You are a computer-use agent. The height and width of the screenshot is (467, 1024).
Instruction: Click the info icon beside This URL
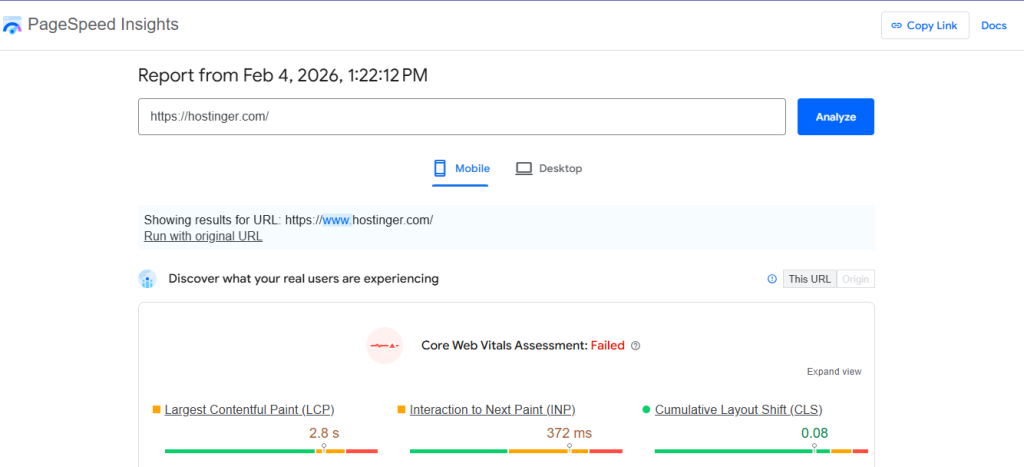pyautogui.click(x=772, y=279)
